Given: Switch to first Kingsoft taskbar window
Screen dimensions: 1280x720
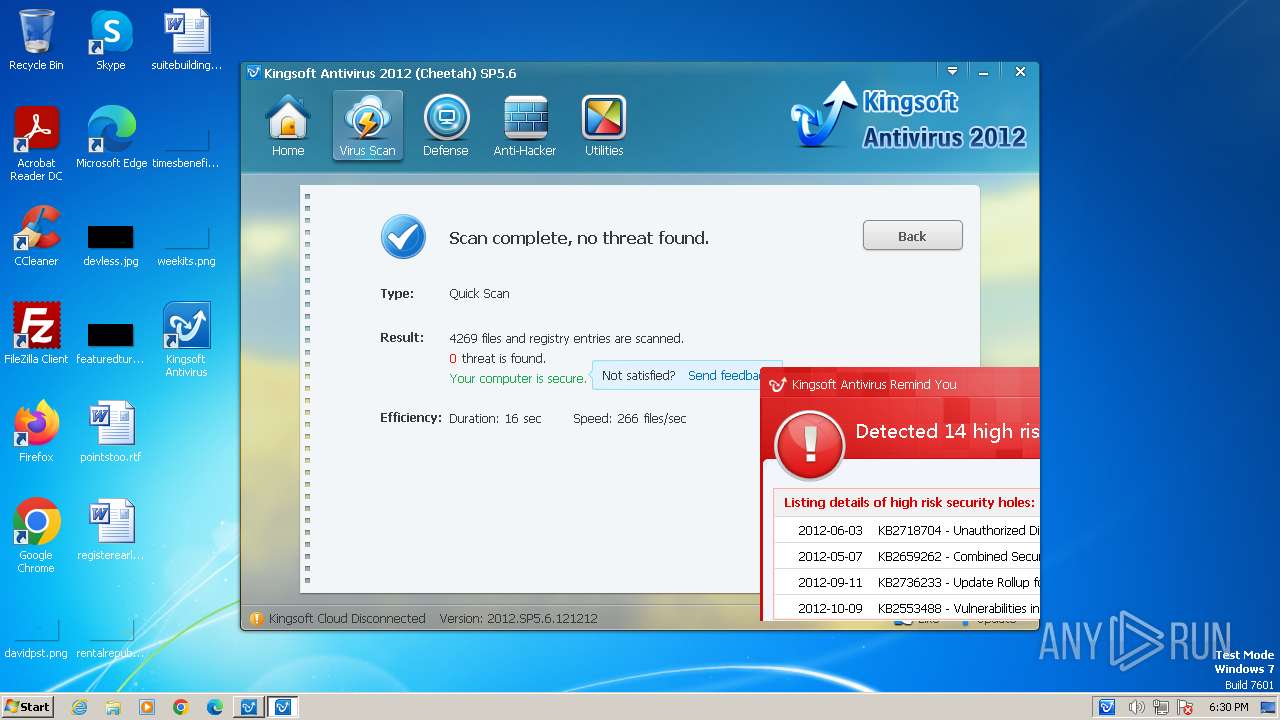Looking at the screenshot, I should (x=248, y=707).
